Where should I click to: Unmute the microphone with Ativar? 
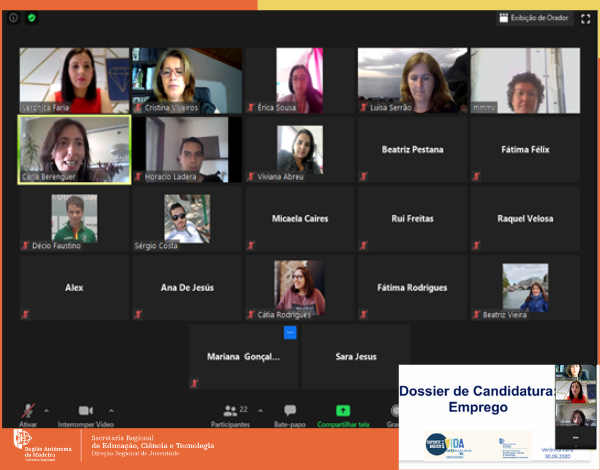point(27,412)
